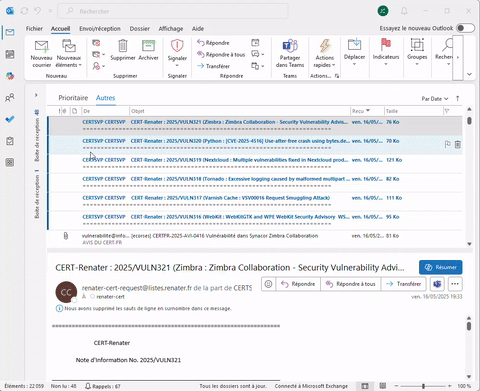This screenshot has height=391, width=480.
Task: Click Transférer in the reading pane
Action: click(x=404, y=284)
